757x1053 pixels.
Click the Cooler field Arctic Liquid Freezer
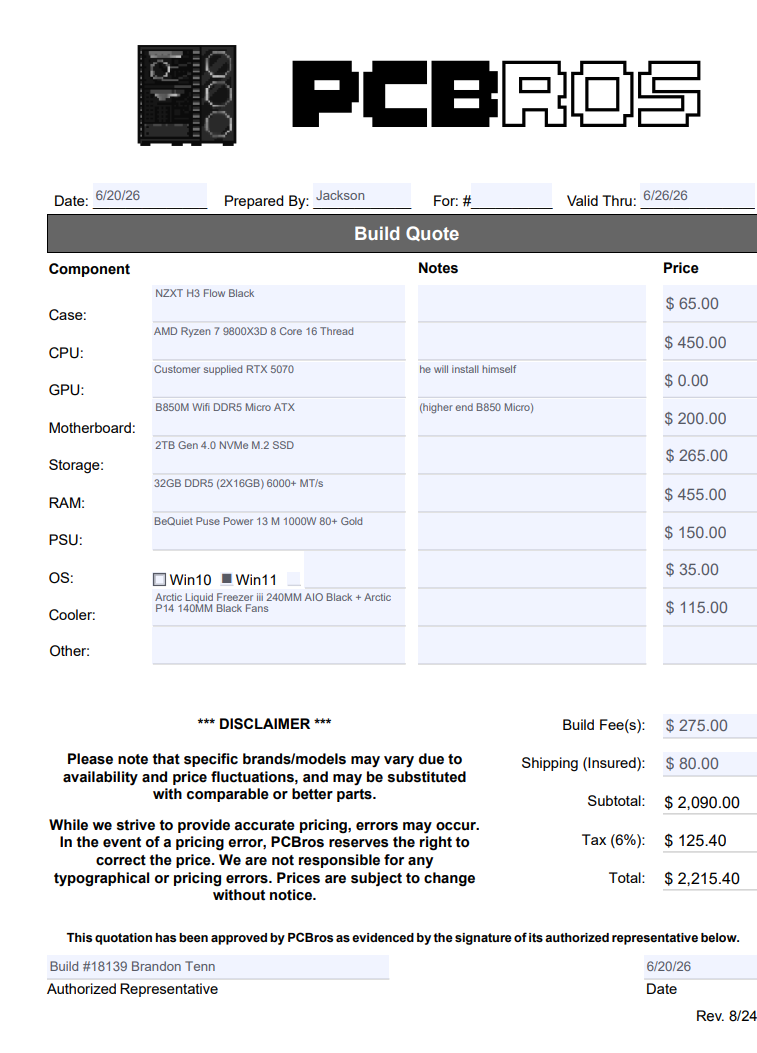point(279,607)
